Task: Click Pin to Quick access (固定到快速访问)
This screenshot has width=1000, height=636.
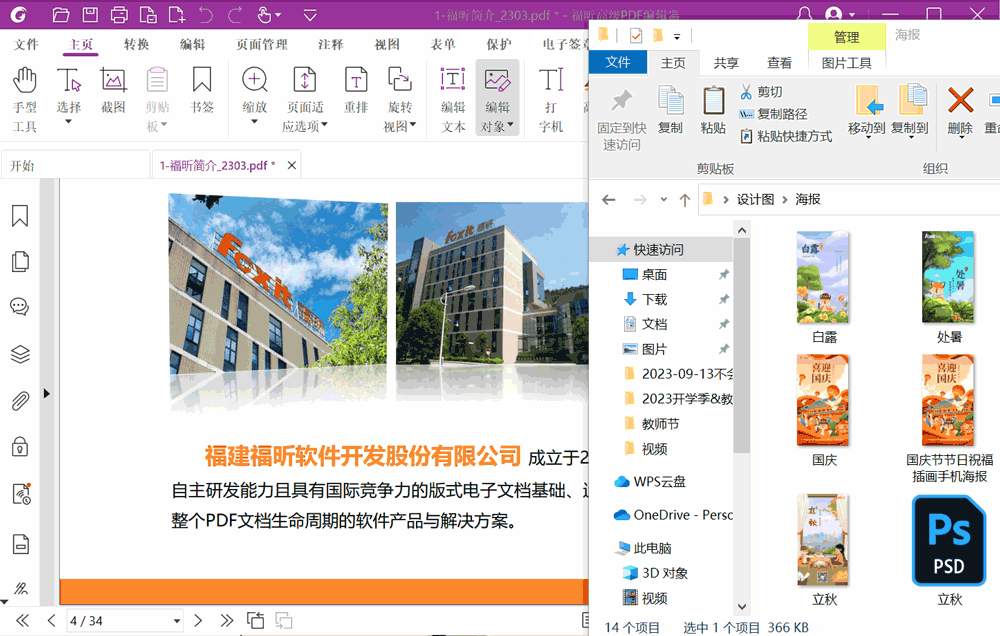Action: pos(622,119)
